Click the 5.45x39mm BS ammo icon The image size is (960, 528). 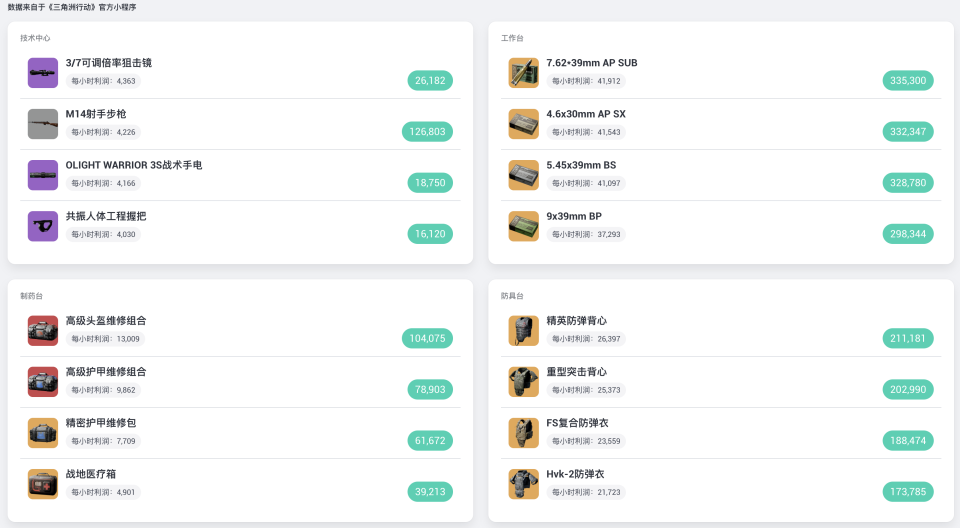coord(524,175)
